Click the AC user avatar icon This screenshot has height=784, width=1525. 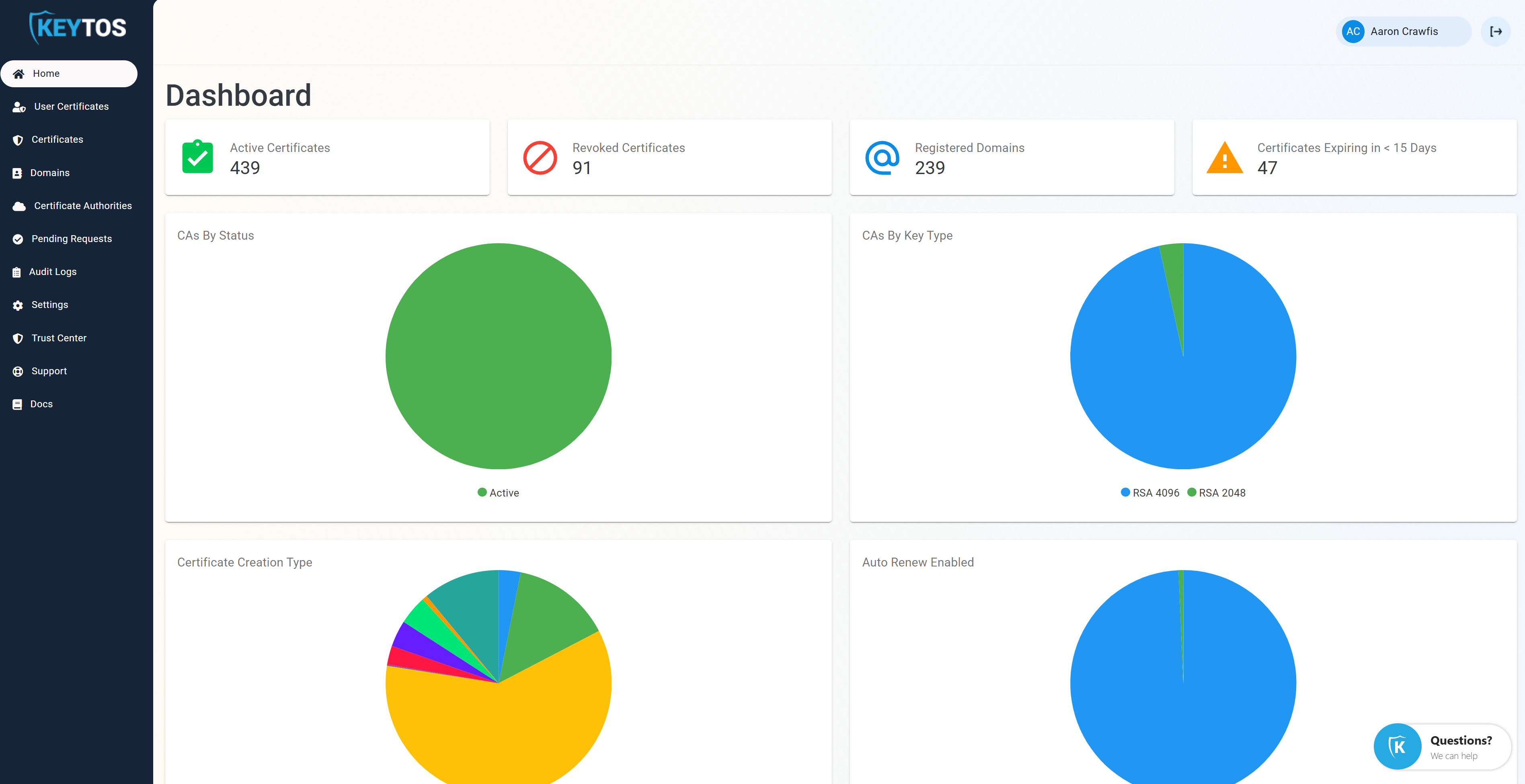(x=1353, y=31)
